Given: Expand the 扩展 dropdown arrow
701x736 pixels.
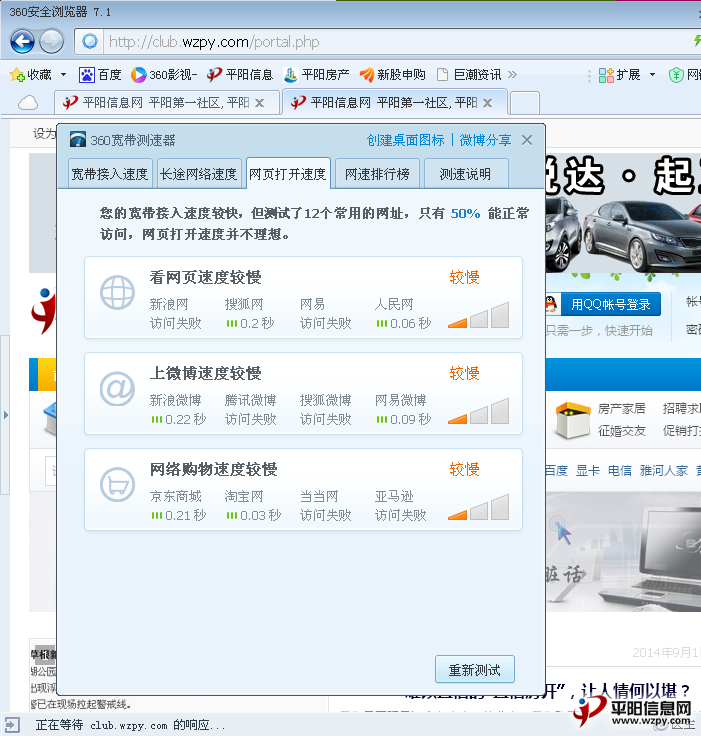Looking at the screenshot, I should [652, 75].
